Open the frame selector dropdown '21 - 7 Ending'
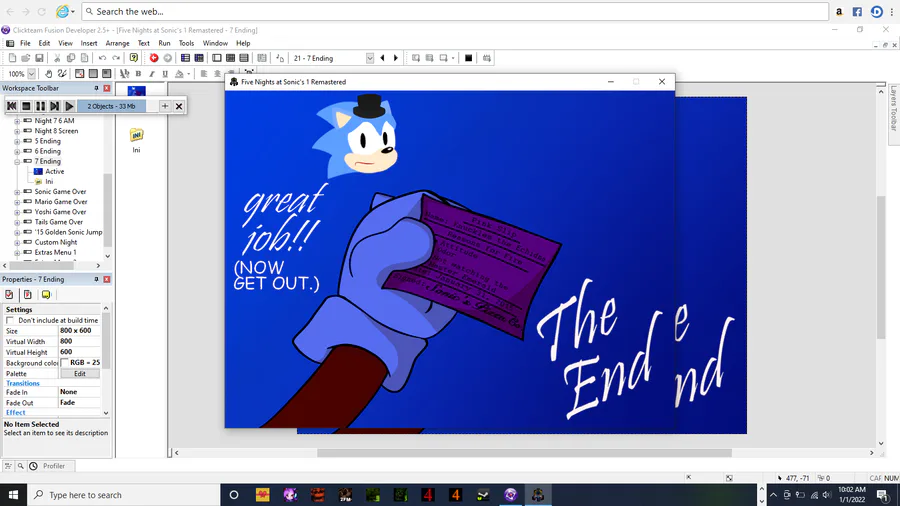This screenshot has height=506, width=900. [370, 58]
